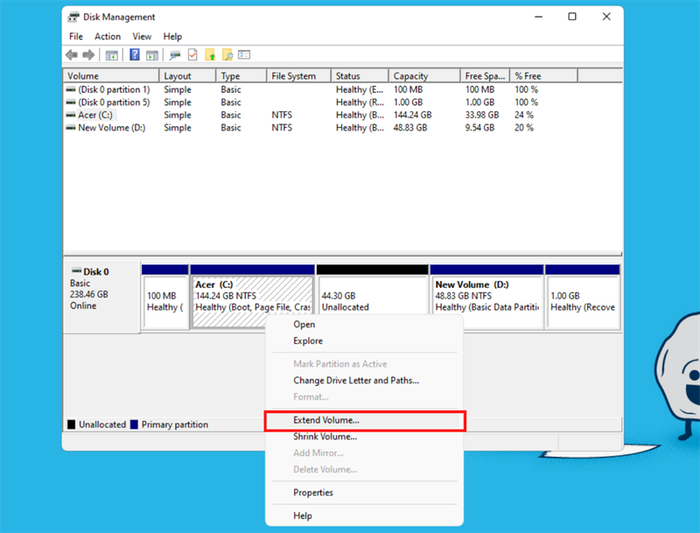Click the checkmark sheet icon in the toolbar
700x533 pixels.
point(192,55)
